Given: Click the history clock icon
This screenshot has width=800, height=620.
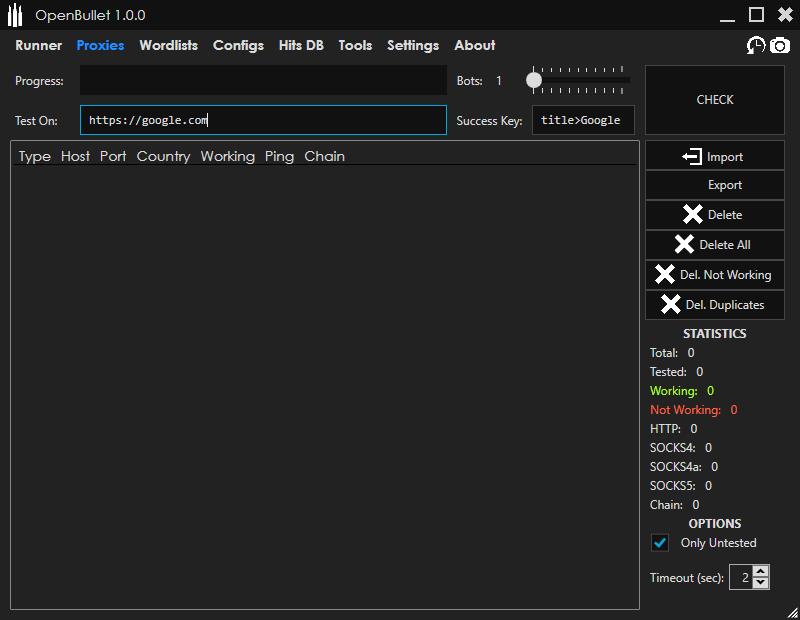Looking at the screenshot, I should (756, 45).
